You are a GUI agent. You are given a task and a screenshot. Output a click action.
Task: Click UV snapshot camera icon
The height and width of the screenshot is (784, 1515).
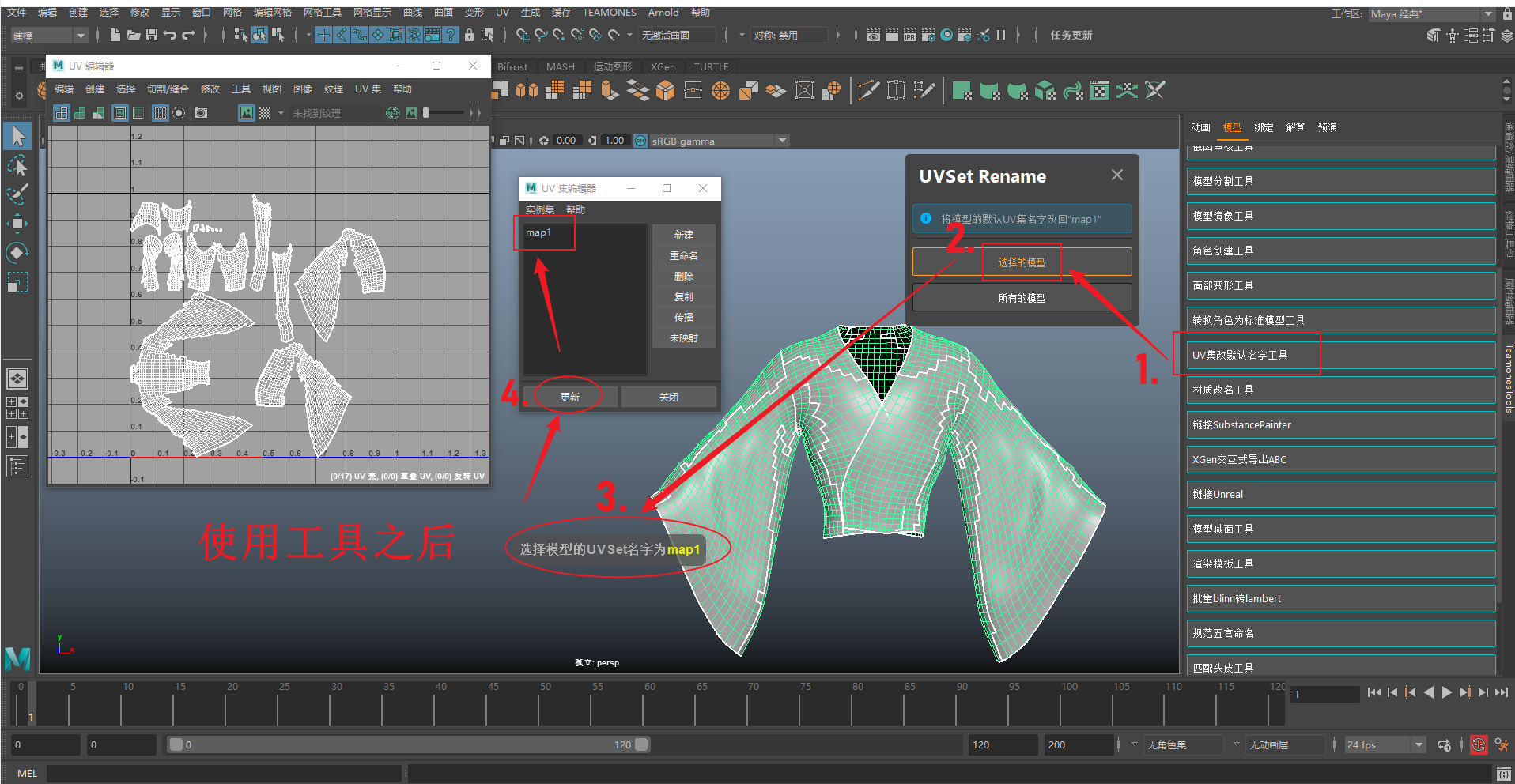pos(201,113)
